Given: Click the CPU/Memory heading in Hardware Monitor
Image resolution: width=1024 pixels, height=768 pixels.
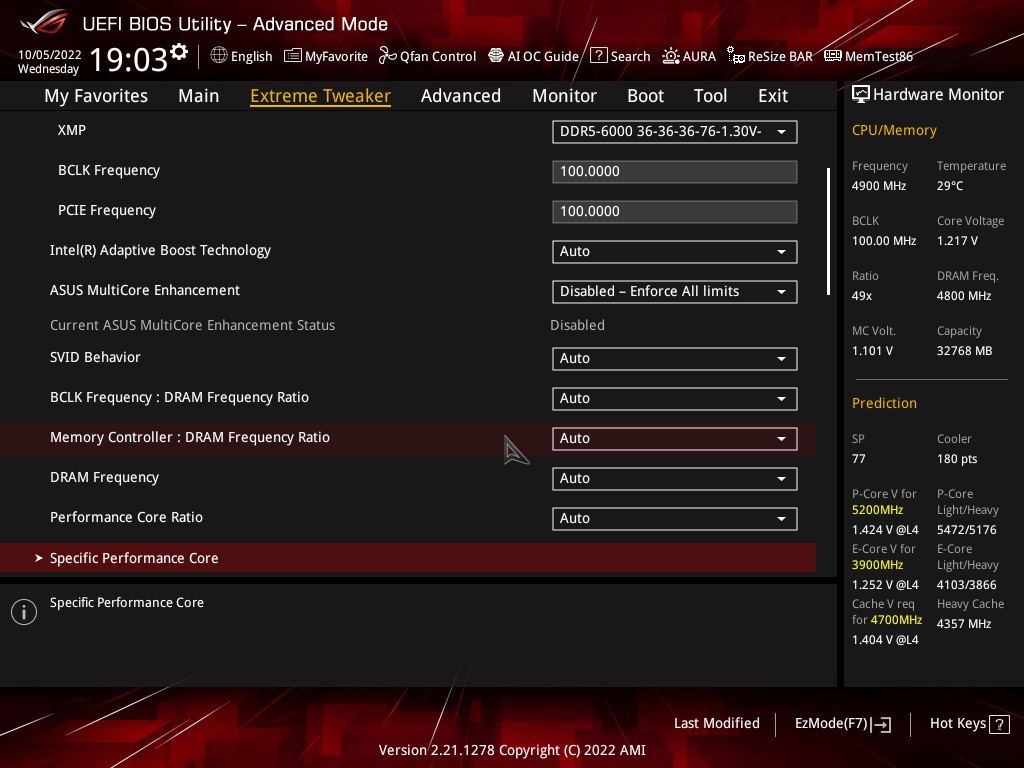Looking at the screenshot, I should pyautogui.click(x=894, y=130).
